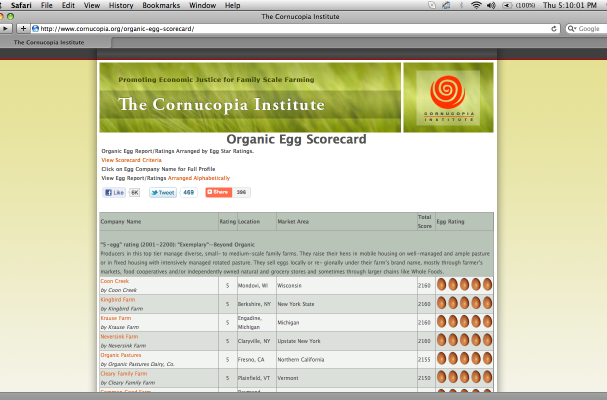Click The Cornucopia Institute banner title

[221, 105]
